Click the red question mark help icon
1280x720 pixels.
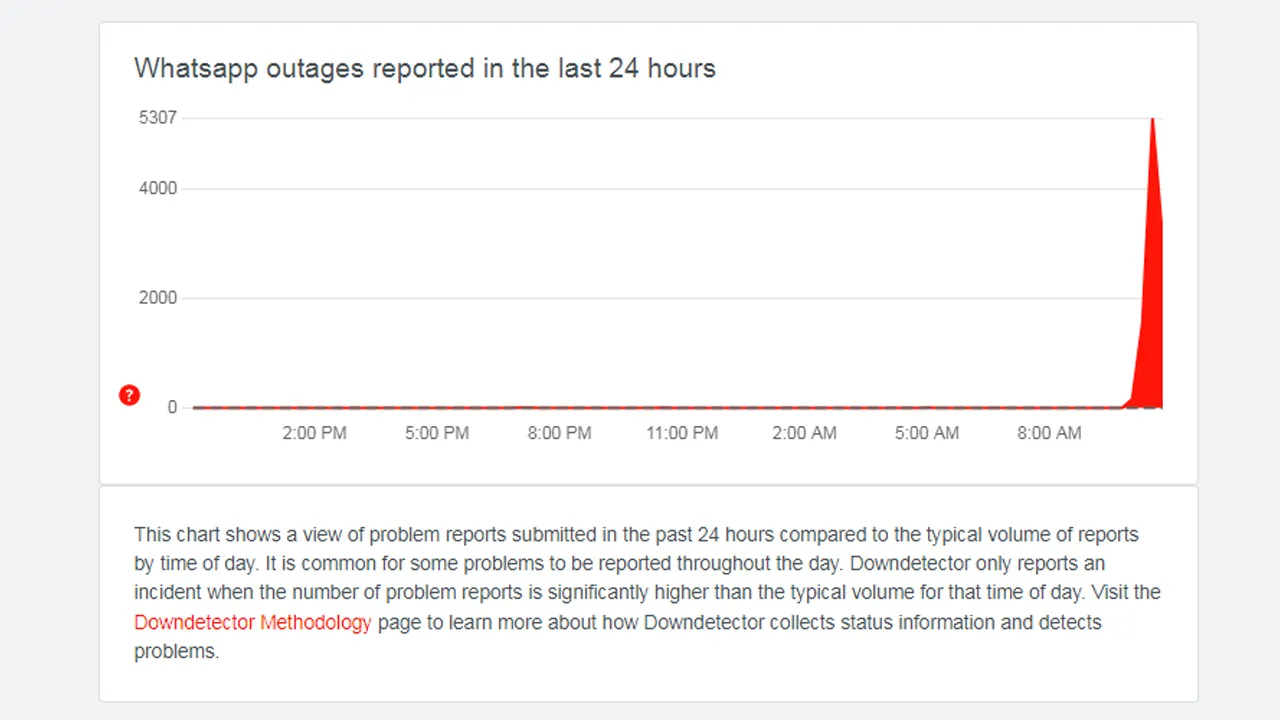129,395
